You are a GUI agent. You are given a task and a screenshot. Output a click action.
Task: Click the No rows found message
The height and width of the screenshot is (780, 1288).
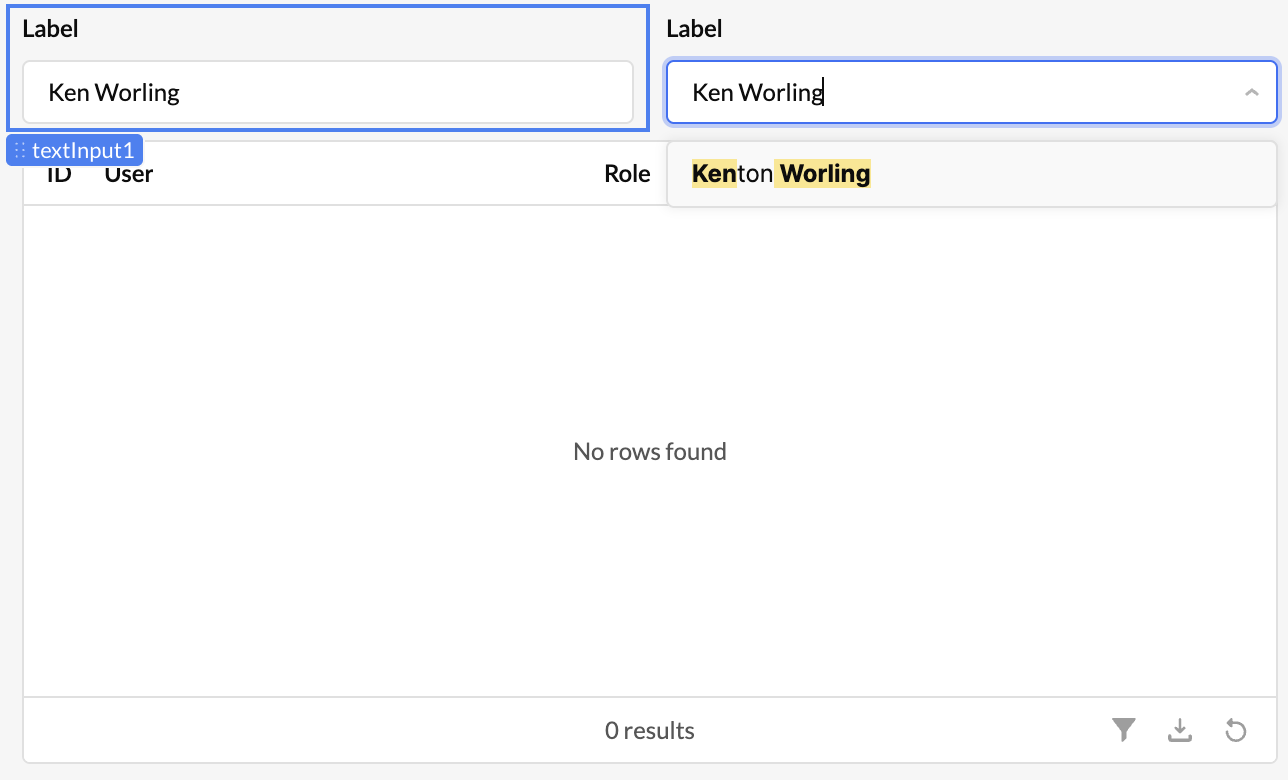(x=650, y=452)
